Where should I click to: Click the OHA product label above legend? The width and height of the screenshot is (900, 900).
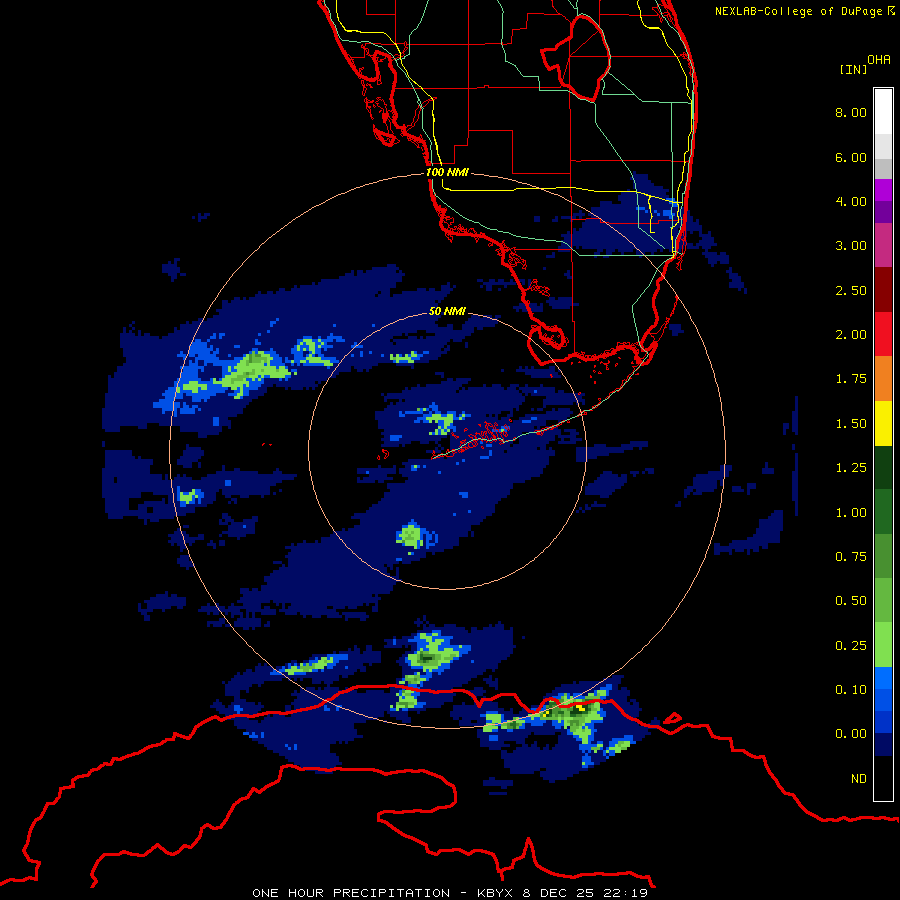pos(879,60)
